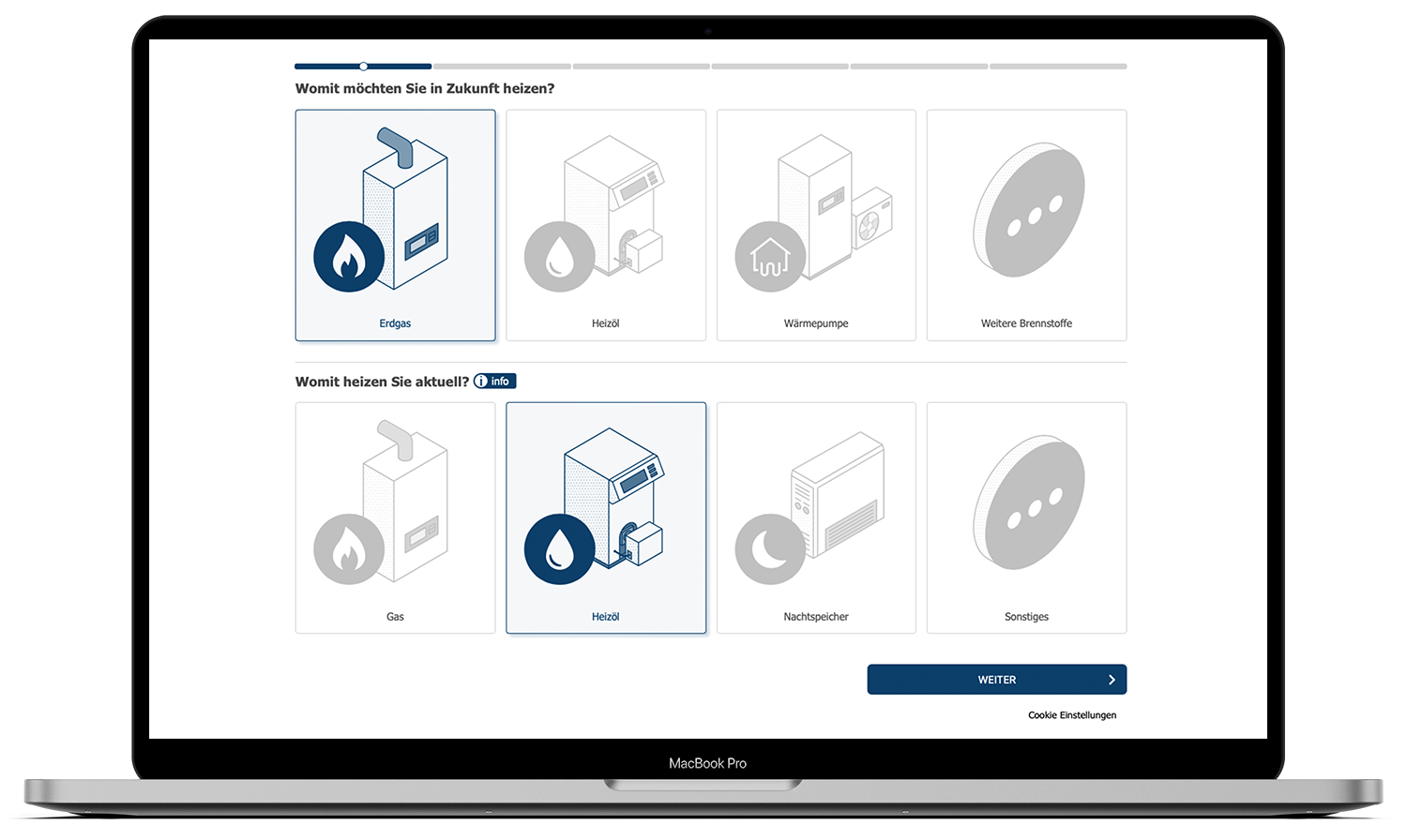This screenshot has width=1407, height=840.
Task: Jump to the second progress step segment
Action: tap(502, 67)
